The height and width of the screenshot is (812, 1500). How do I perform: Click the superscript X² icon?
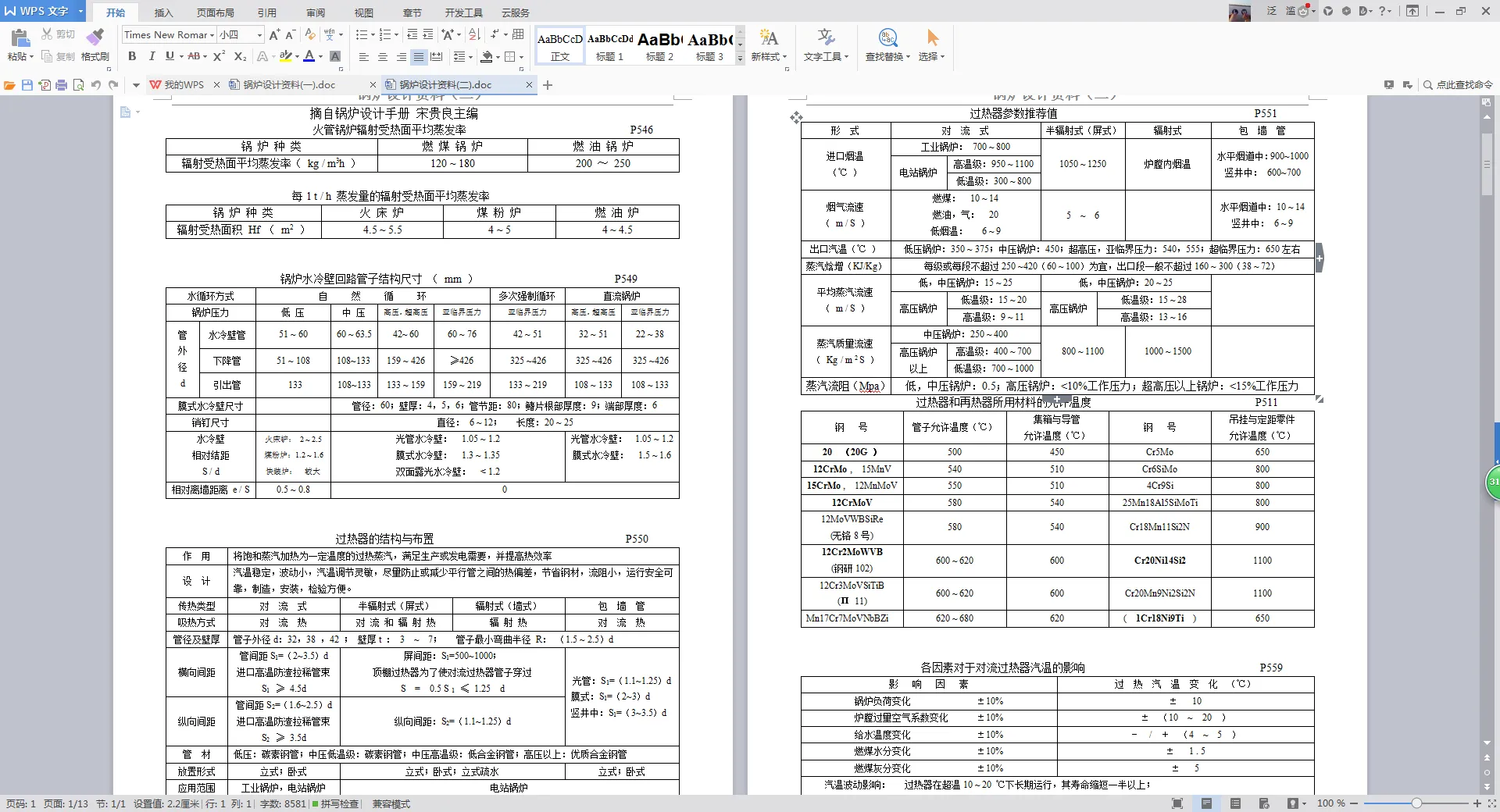(219, 56)
